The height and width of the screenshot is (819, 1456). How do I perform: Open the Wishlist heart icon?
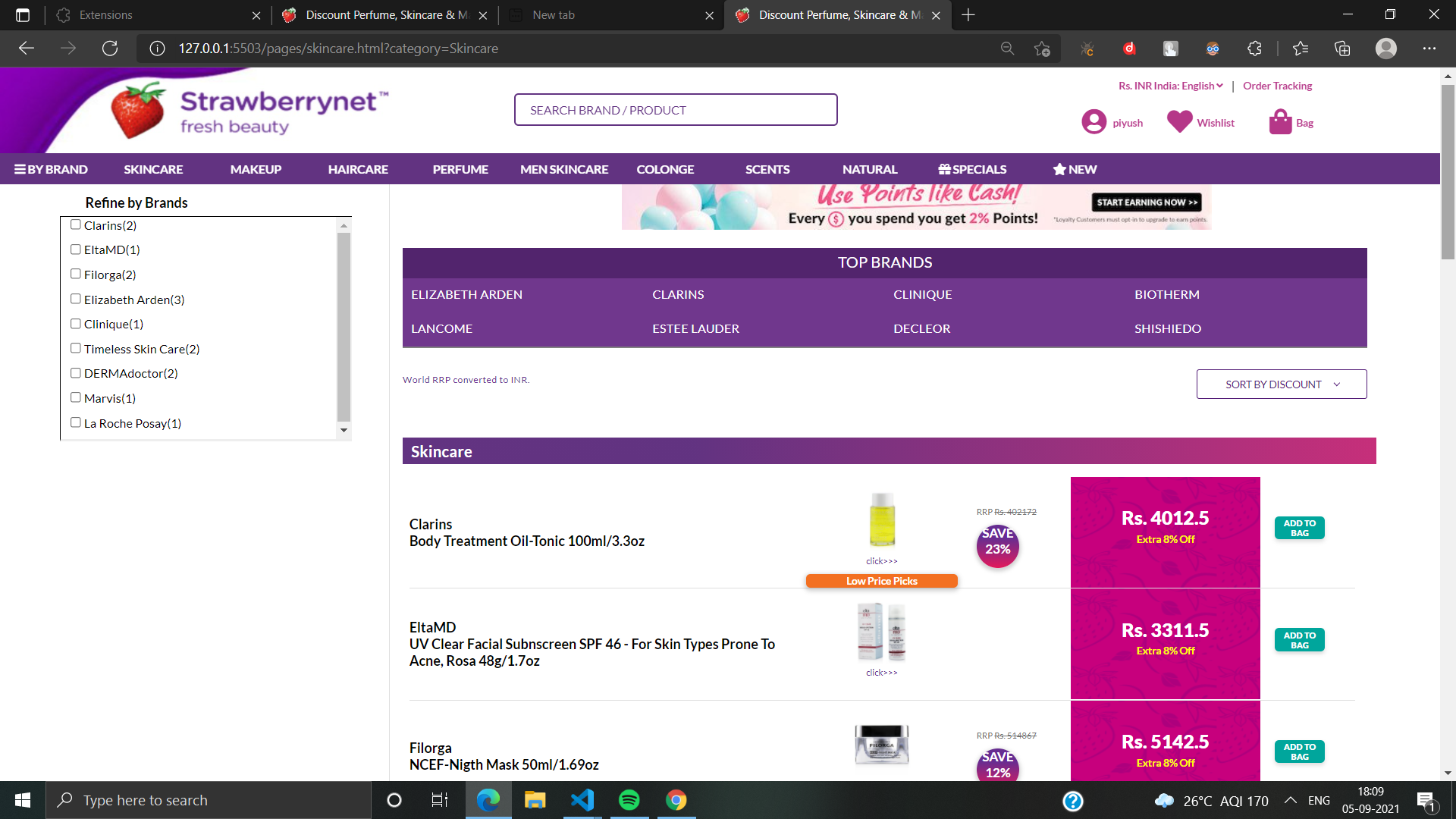[x=1179, y=121]
